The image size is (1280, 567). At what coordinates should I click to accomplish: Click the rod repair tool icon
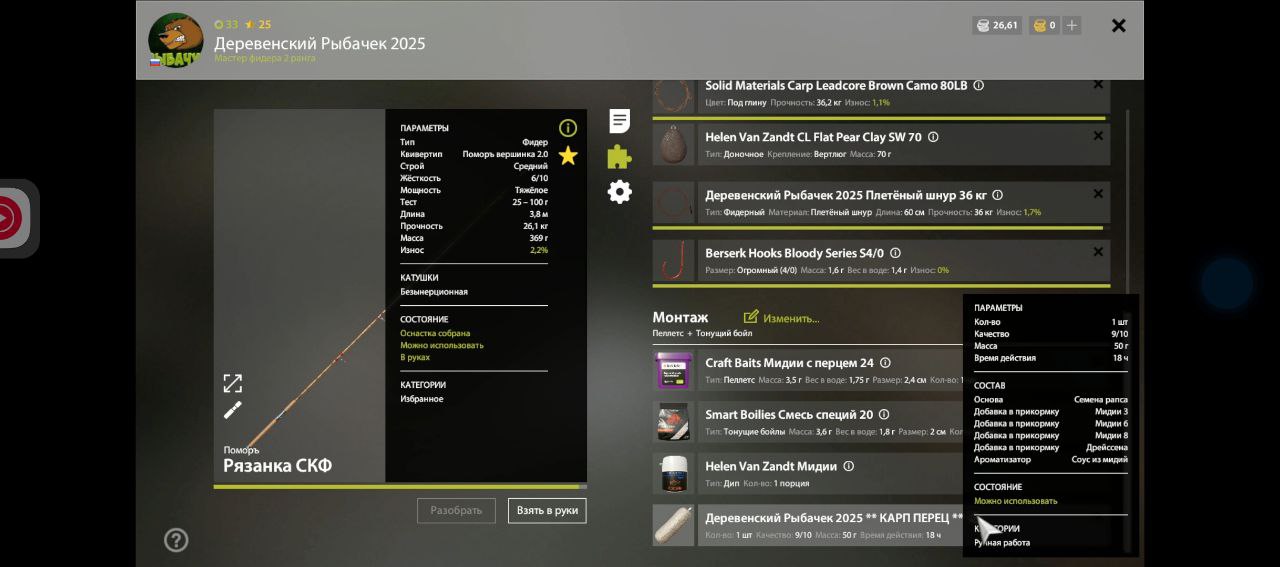pos(232,410)
